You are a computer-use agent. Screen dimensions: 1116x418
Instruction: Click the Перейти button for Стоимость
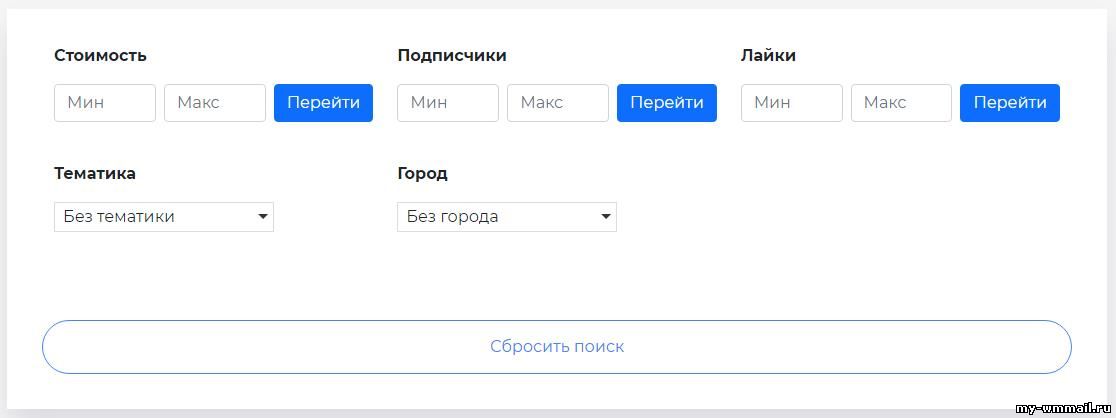[323, 103]
